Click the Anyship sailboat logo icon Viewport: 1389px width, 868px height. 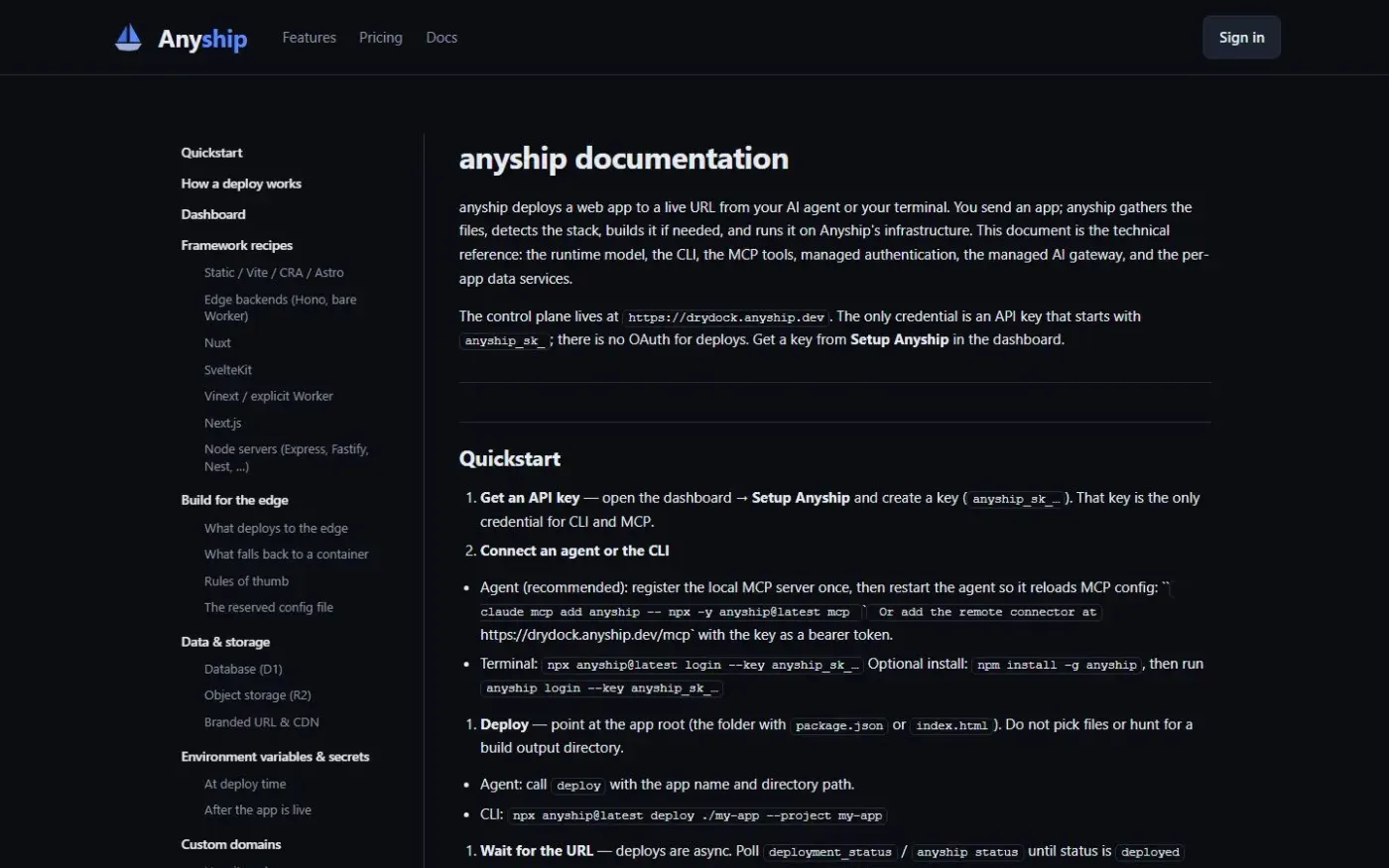128,38
